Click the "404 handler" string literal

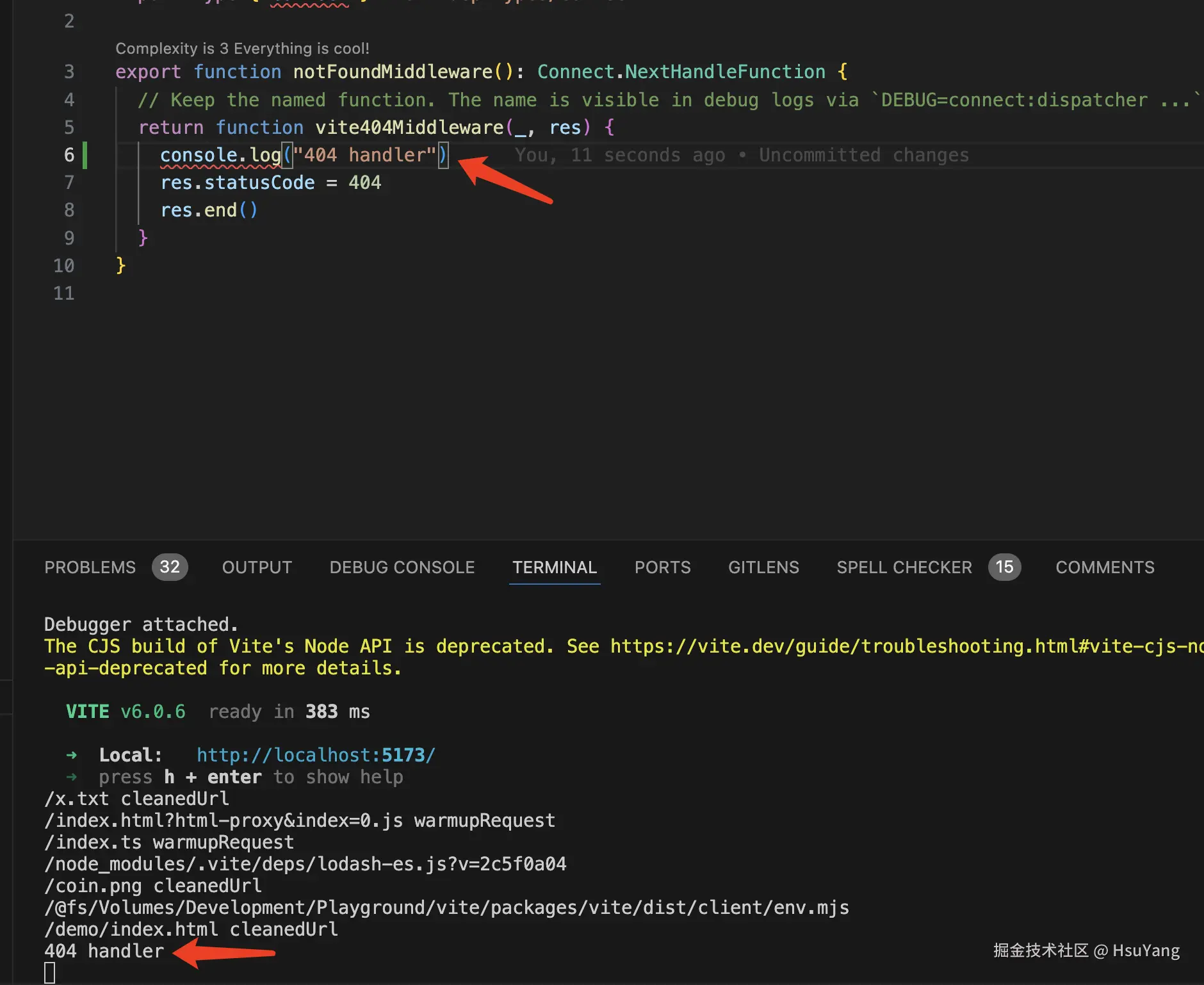364,155
